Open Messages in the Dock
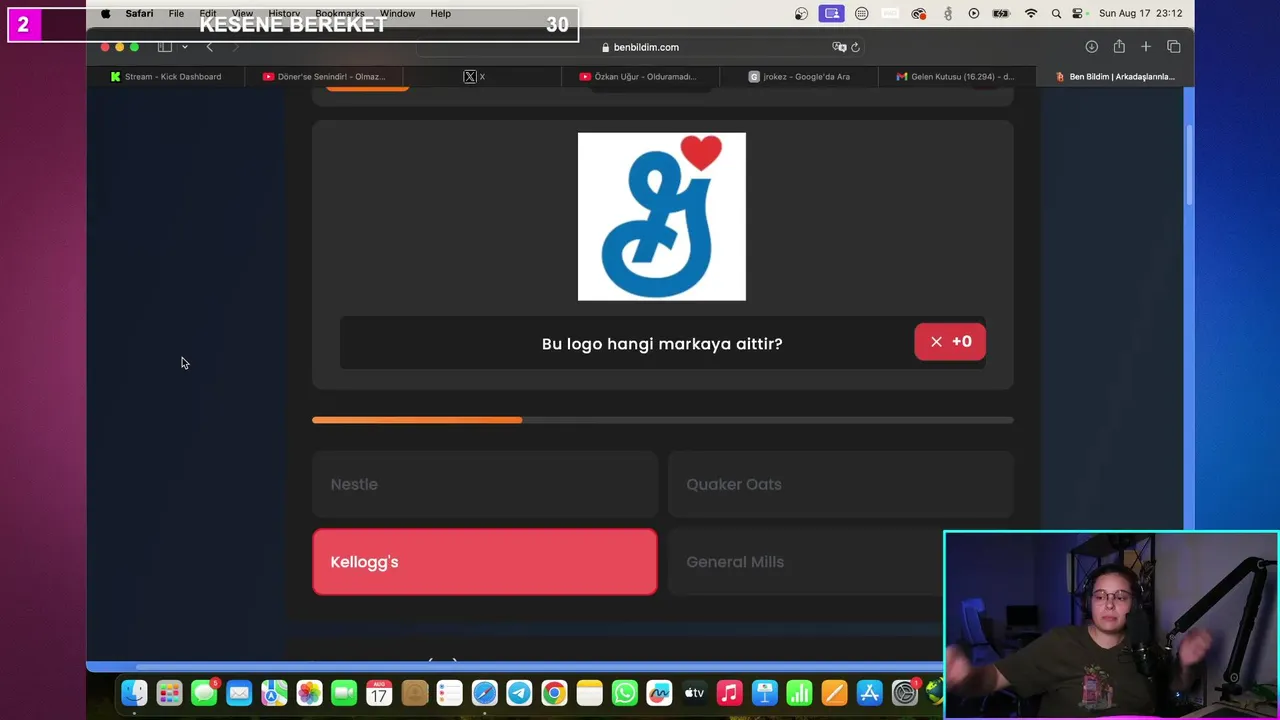This screenshot has height=720, width=1280. [204, 693]
